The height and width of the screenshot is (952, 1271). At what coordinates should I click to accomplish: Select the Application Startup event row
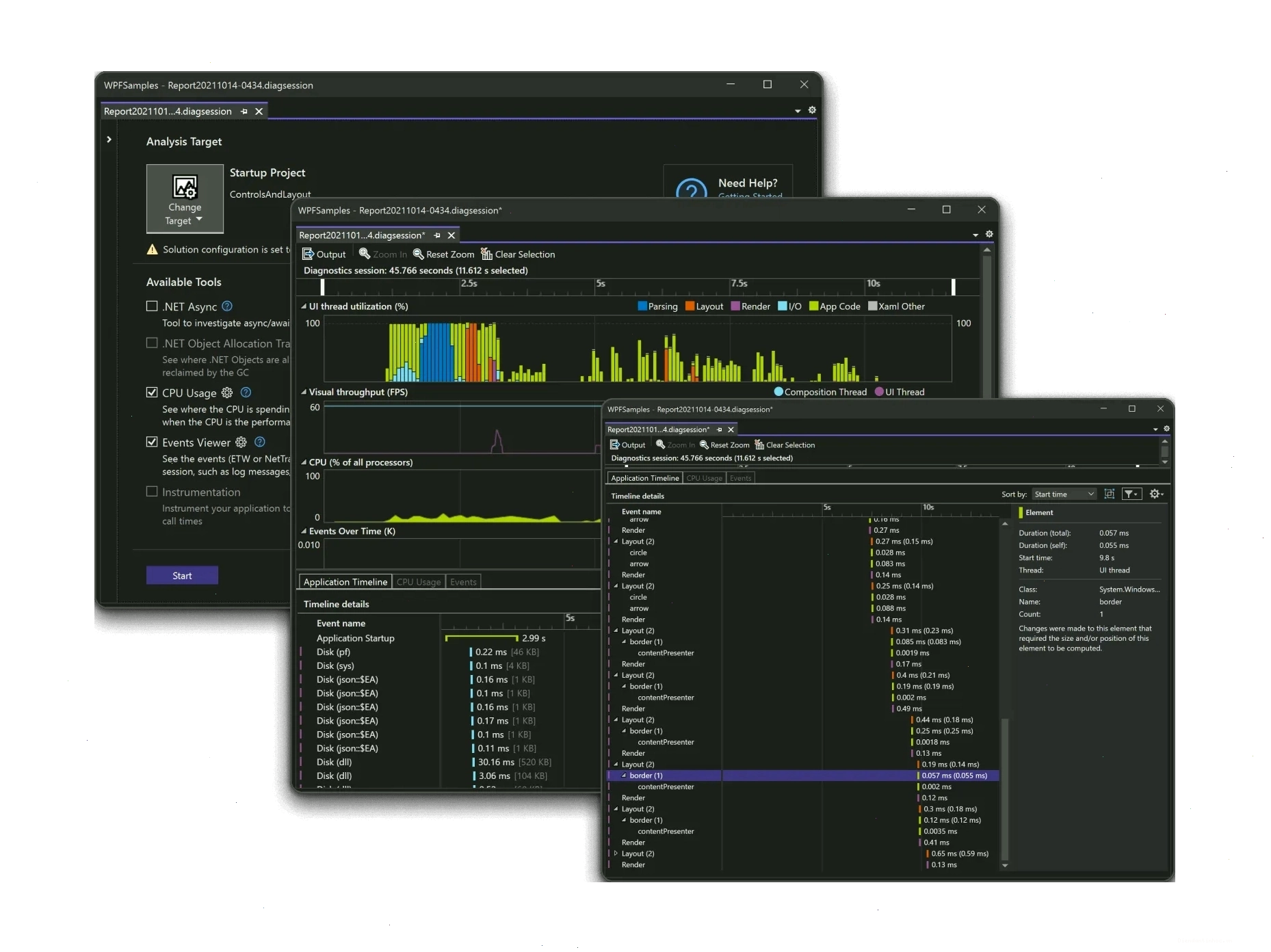pos(449,638)
